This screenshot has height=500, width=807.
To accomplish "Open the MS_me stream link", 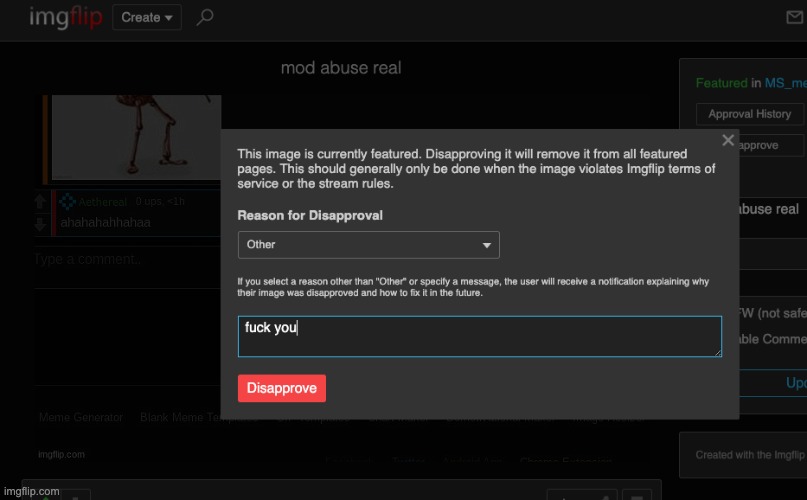I will [785, 83].
